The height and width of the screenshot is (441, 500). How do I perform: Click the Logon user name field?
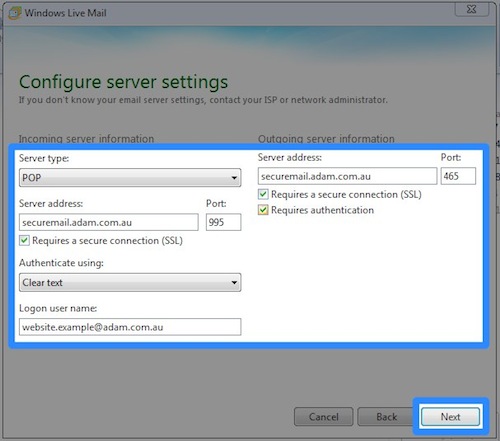coord(130,327)
